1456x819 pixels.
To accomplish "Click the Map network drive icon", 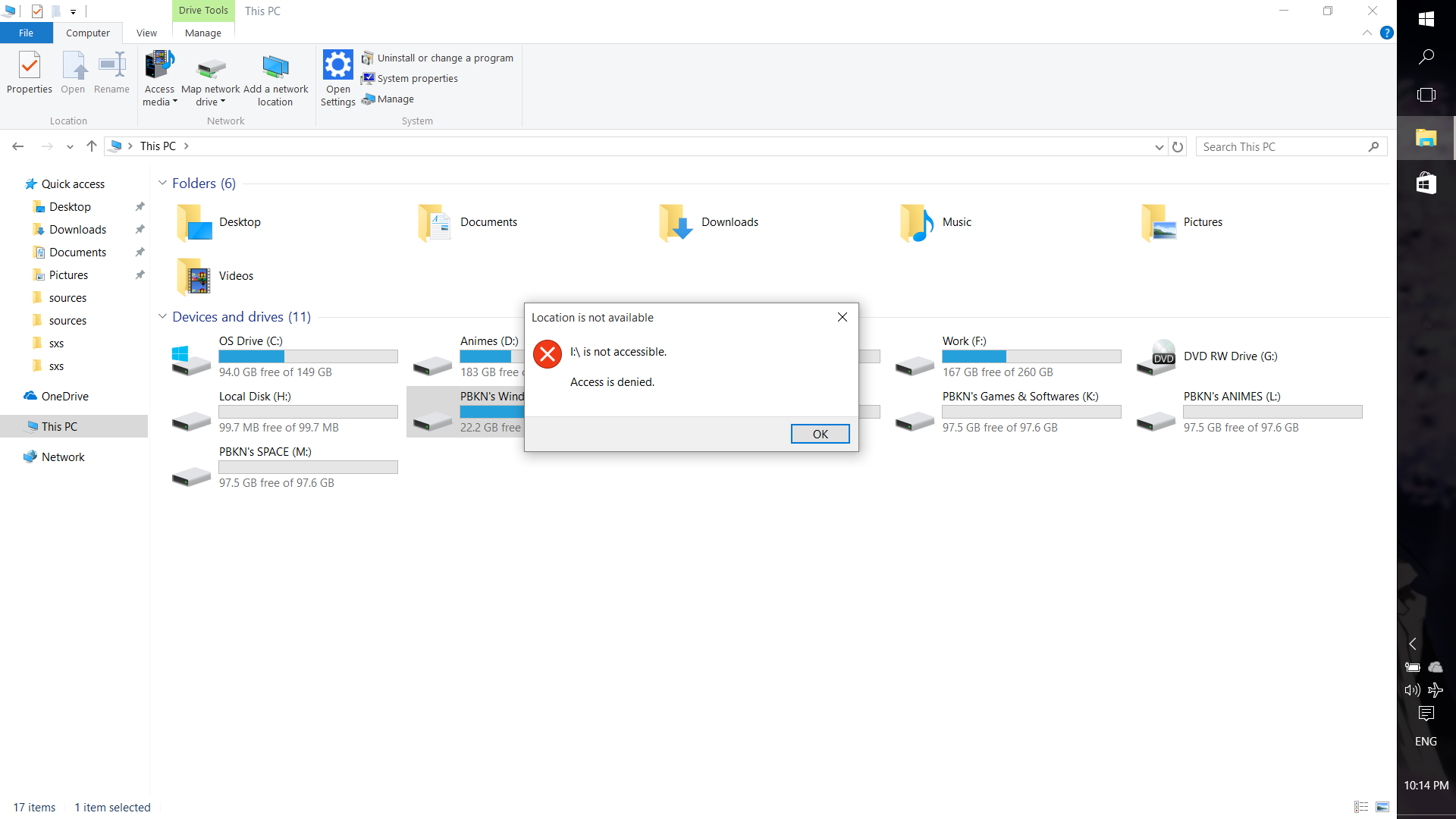I will [x=211, y=70].
